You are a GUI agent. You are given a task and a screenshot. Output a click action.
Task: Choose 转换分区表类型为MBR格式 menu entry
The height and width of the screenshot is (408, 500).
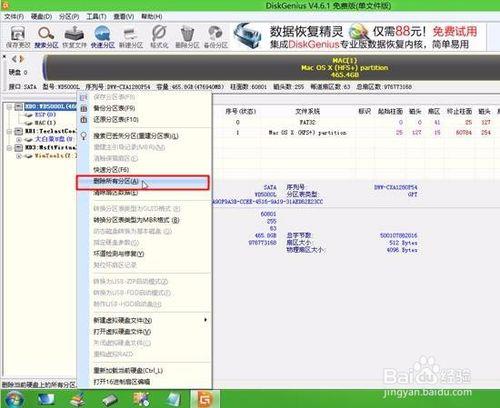pos(144,220)
